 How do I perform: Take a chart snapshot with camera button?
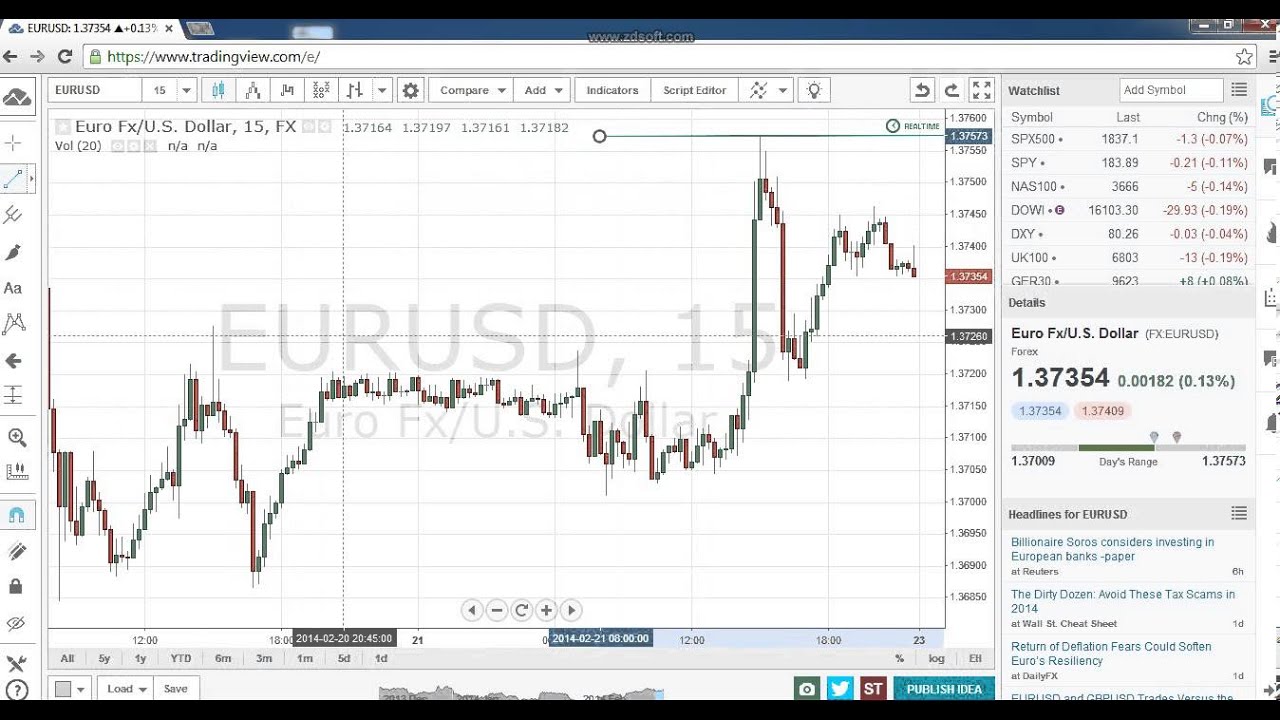pos(807,689)
